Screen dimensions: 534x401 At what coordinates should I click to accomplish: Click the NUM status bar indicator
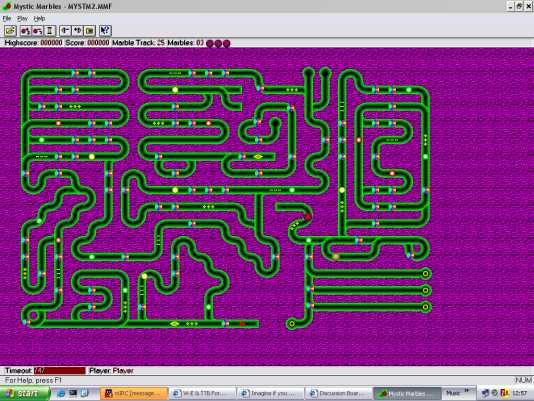(x=523, y=380)
